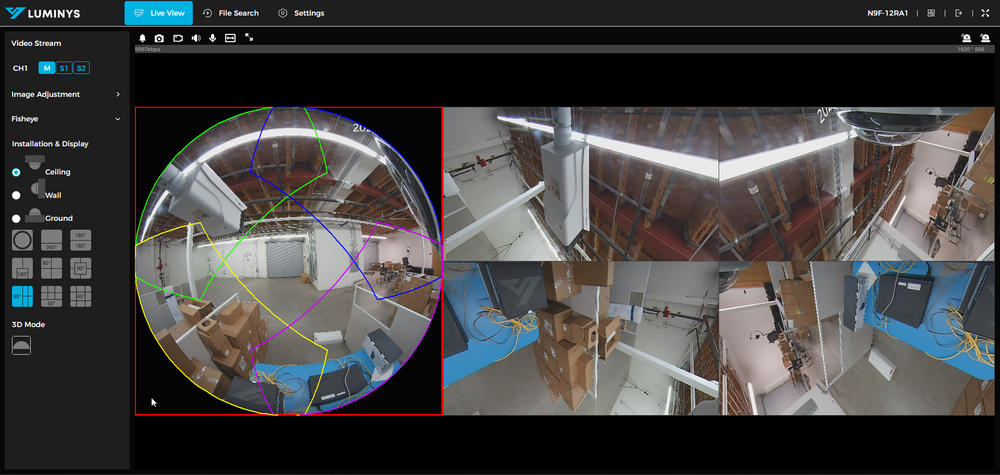Expand the Image Adjustment section

click(x=118, y=94)
